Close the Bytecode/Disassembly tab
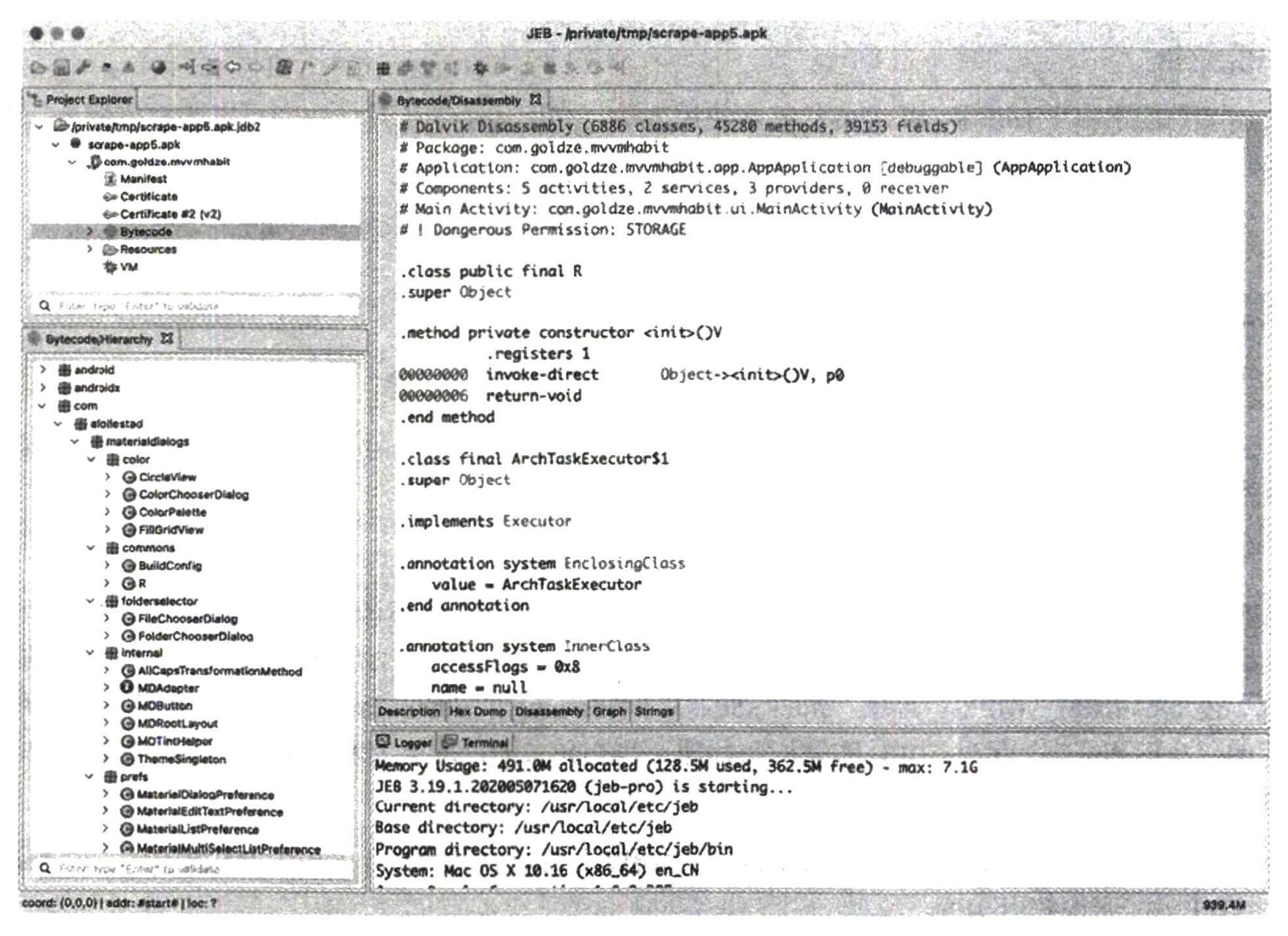 [x=535, y=100]
